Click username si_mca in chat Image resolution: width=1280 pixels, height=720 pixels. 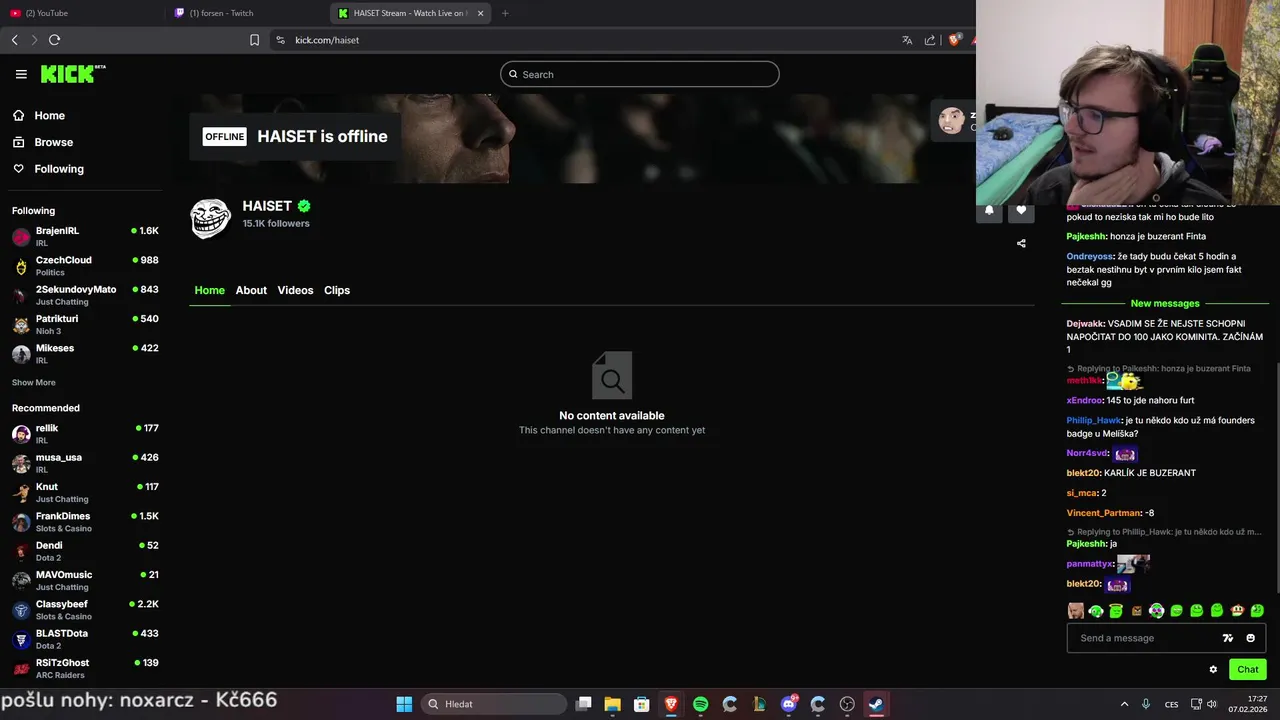coord(1081,493)
